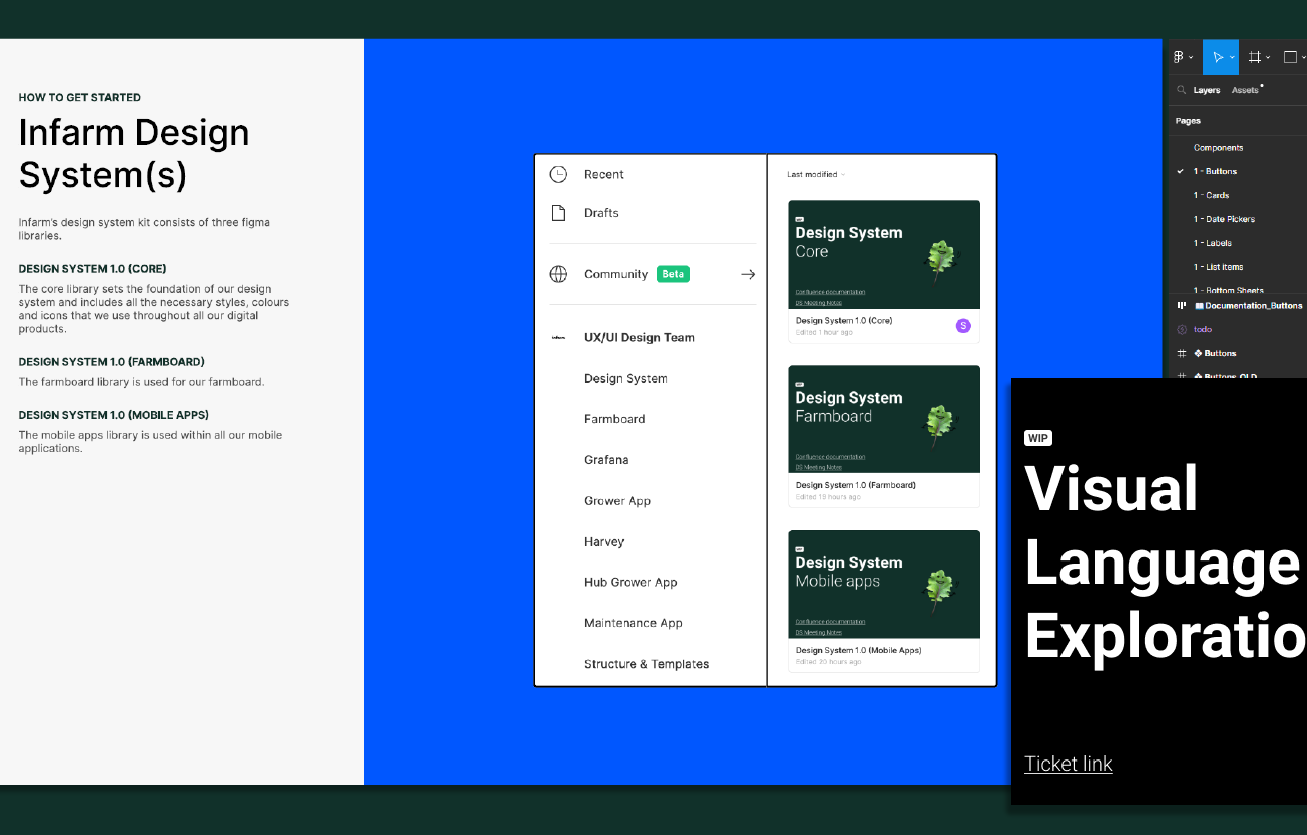Viewport: 1307px width, 835px height.
Task: Open the Move tool dropdown chevron
Action: click(x=1232, y=58)
